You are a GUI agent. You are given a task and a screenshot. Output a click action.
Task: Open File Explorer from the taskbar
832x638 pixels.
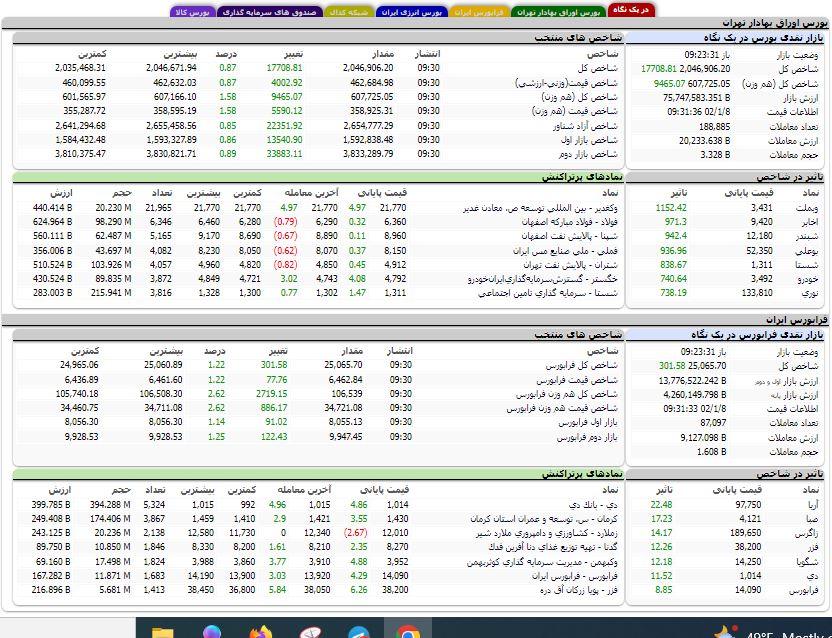click(x=162, y=633)
